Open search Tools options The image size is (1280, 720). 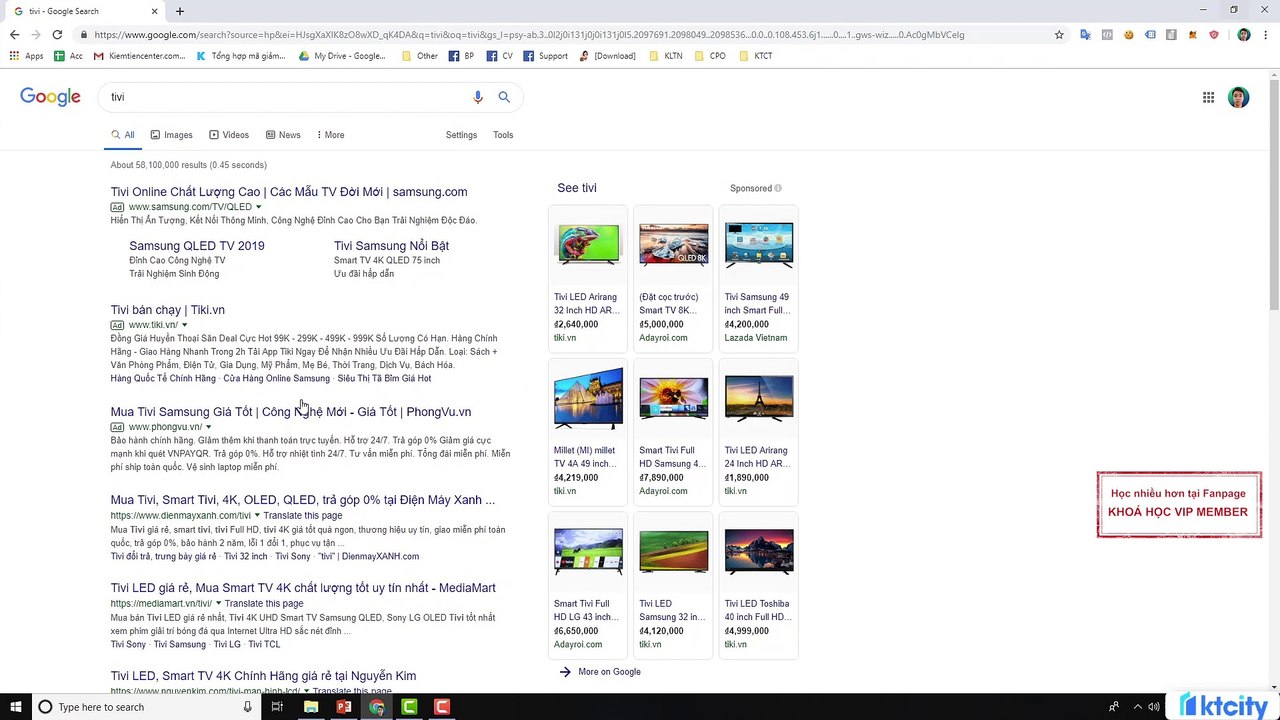pos(503,135)
